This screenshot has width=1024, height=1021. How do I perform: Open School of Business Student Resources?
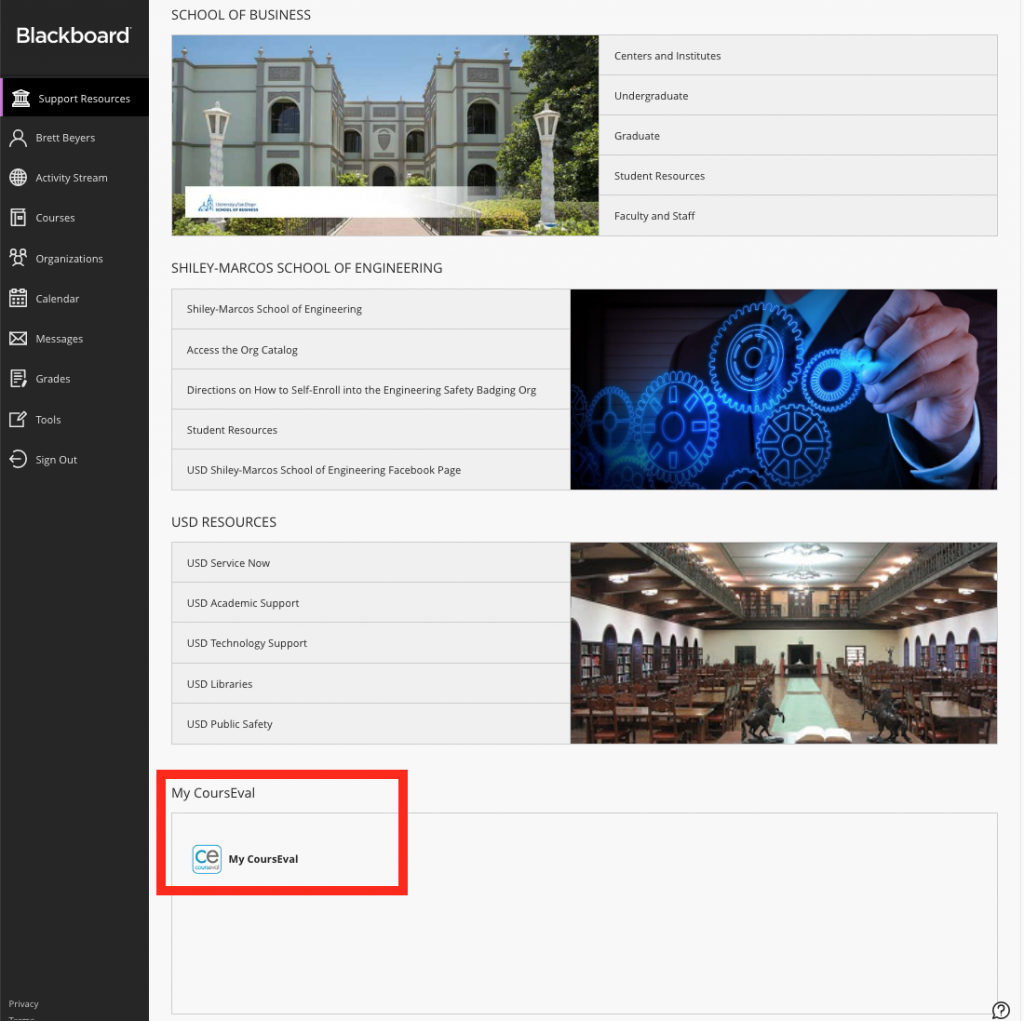(x=798, y=176)
